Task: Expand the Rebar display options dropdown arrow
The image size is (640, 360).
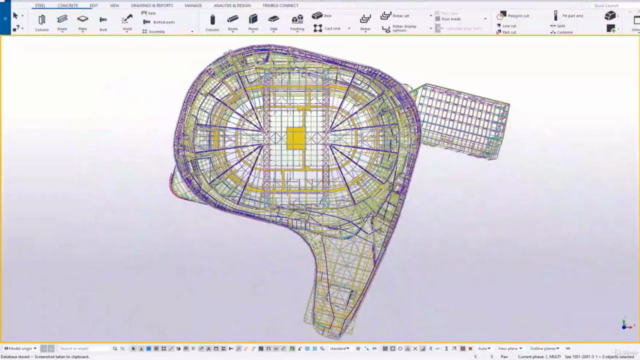Action: 431,28
